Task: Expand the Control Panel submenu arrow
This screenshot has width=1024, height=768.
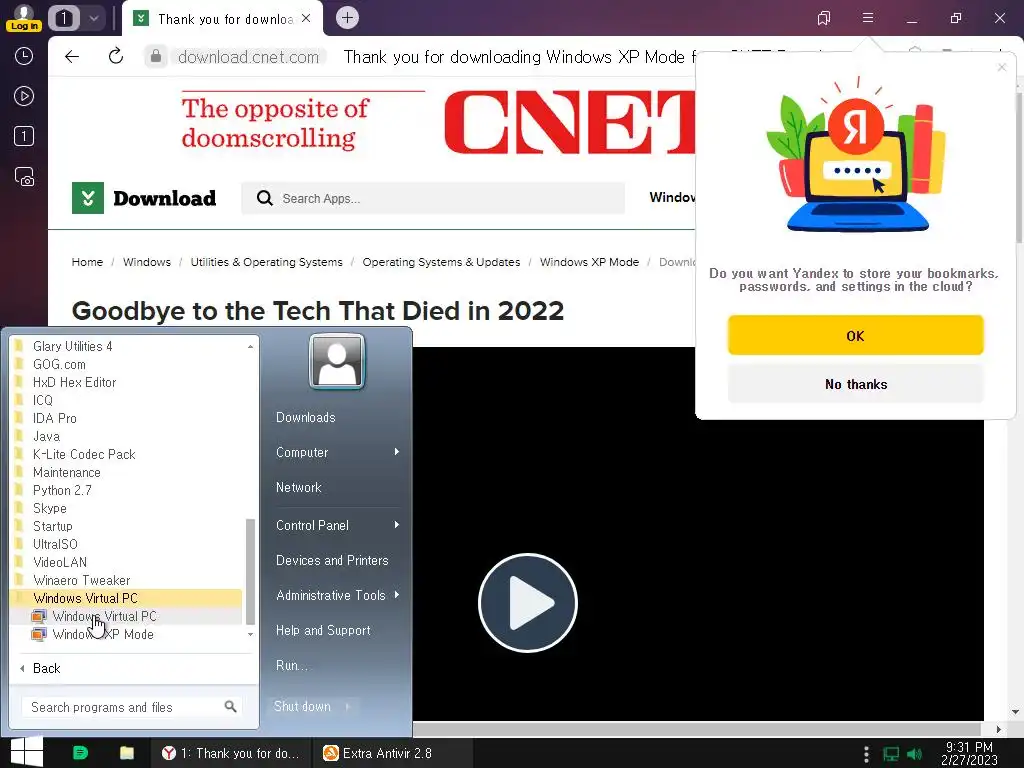Action: (396, 525)
